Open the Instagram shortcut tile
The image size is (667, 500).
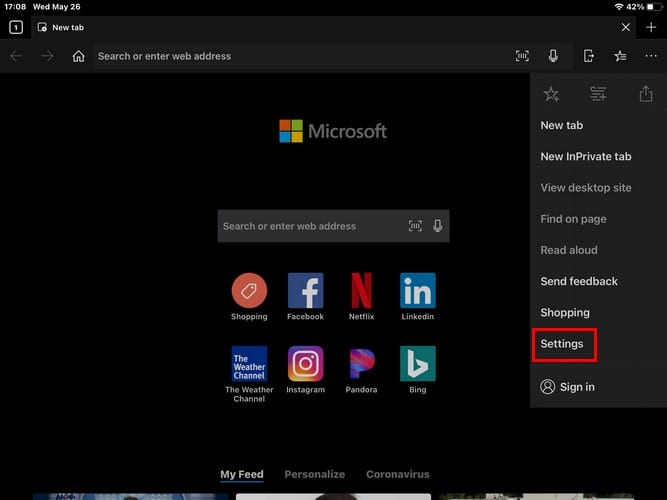coord(305,364)
